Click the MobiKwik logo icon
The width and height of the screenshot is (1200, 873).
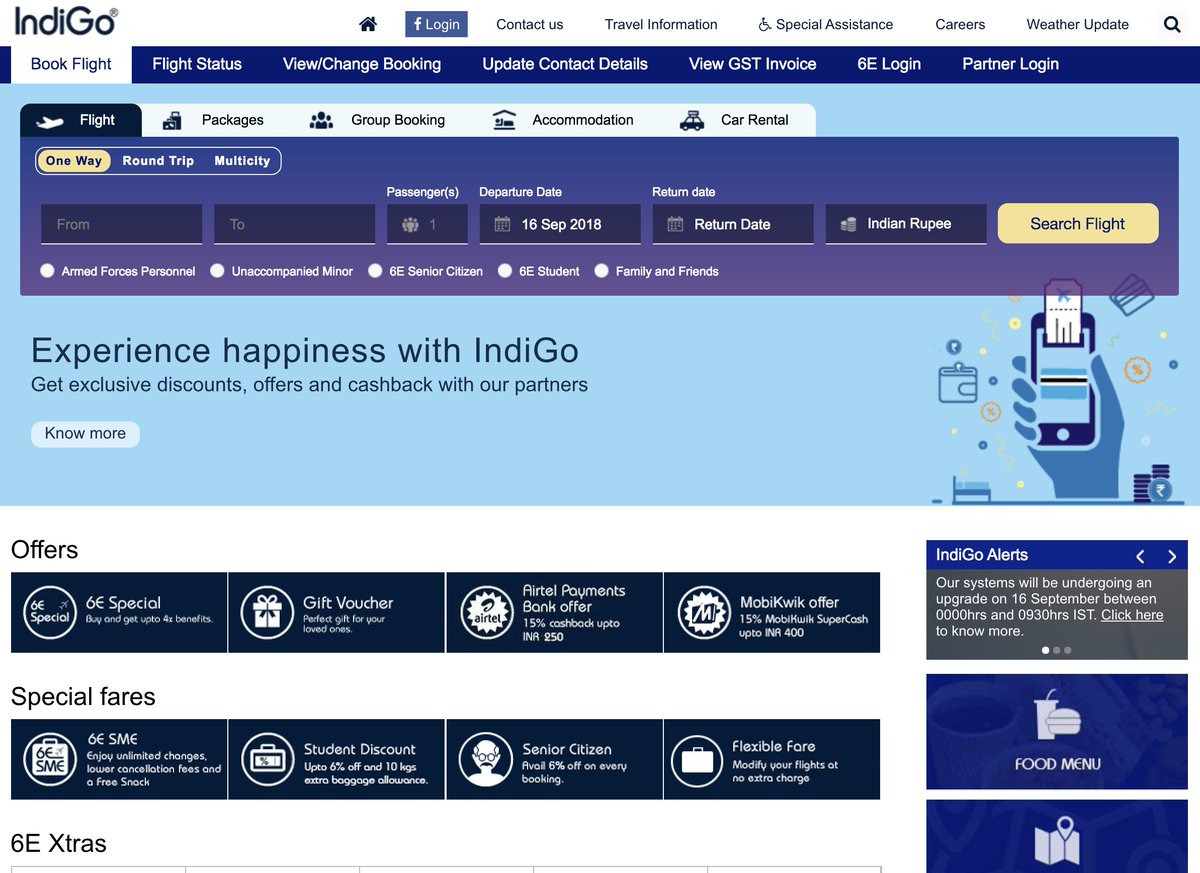click(x=704, y=612)
